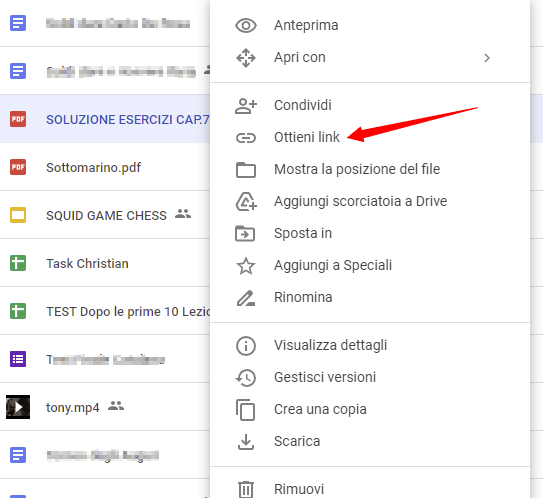This screenshot has height=498, width=543.
Task: Click the eye icon for Anteprima
Action: point(246,26)
